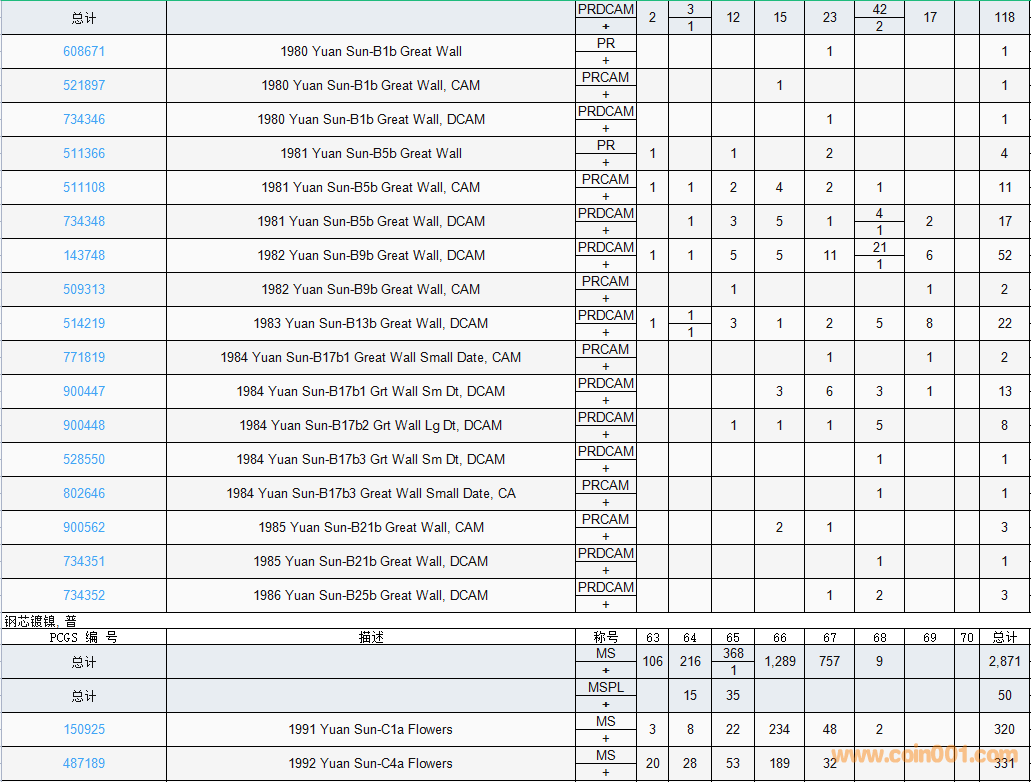Screen dimensions: 1031x782
Task: Click the 509313 link
Action: pyautogui.click(x=84, y=289)
